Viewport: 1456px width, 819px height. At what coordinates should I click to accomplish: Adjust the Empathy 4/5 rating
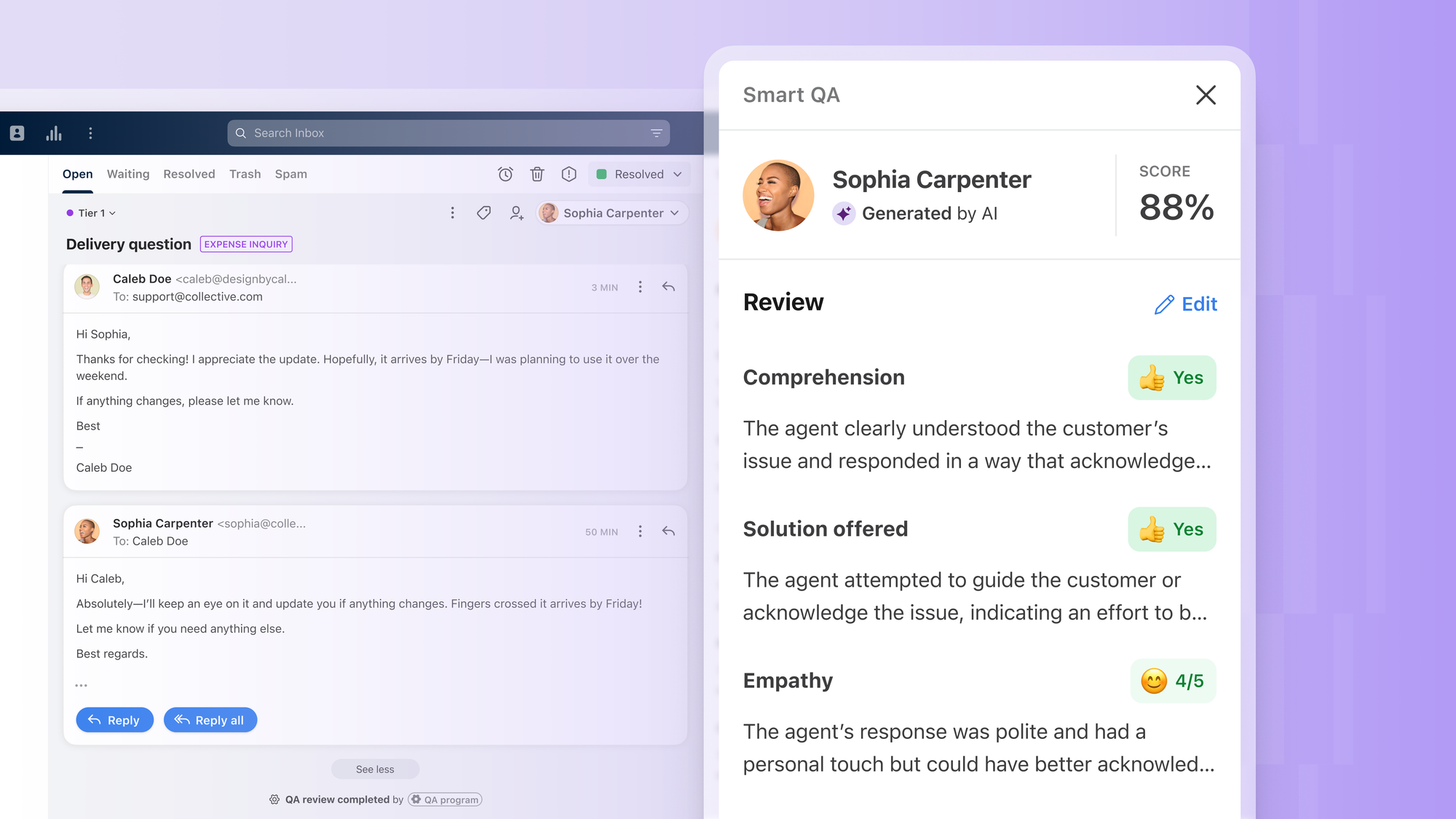click(1171, 681)
